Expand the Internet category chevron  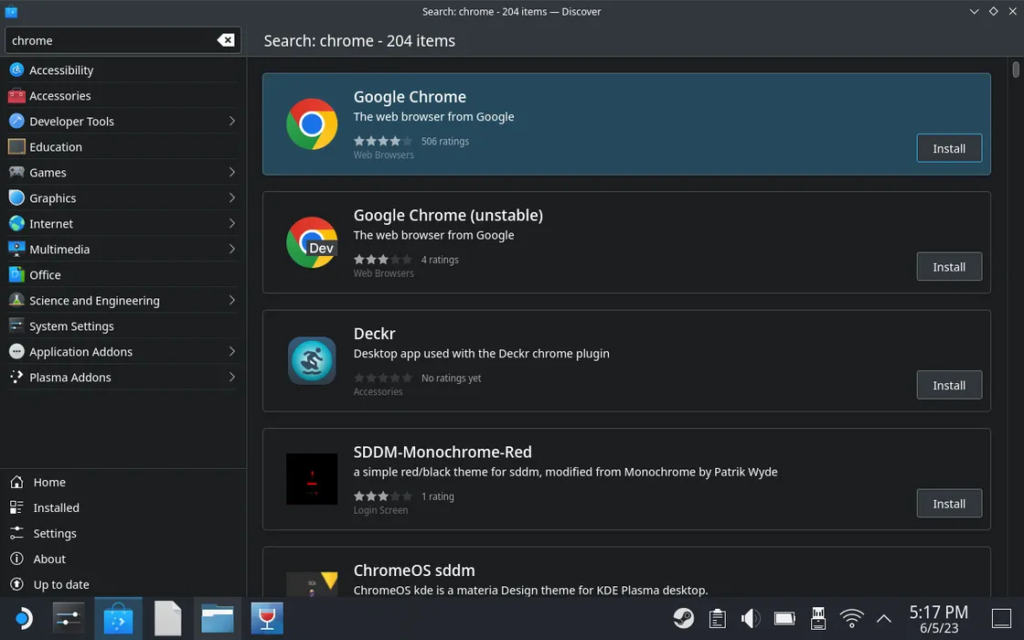click(232, 223)
